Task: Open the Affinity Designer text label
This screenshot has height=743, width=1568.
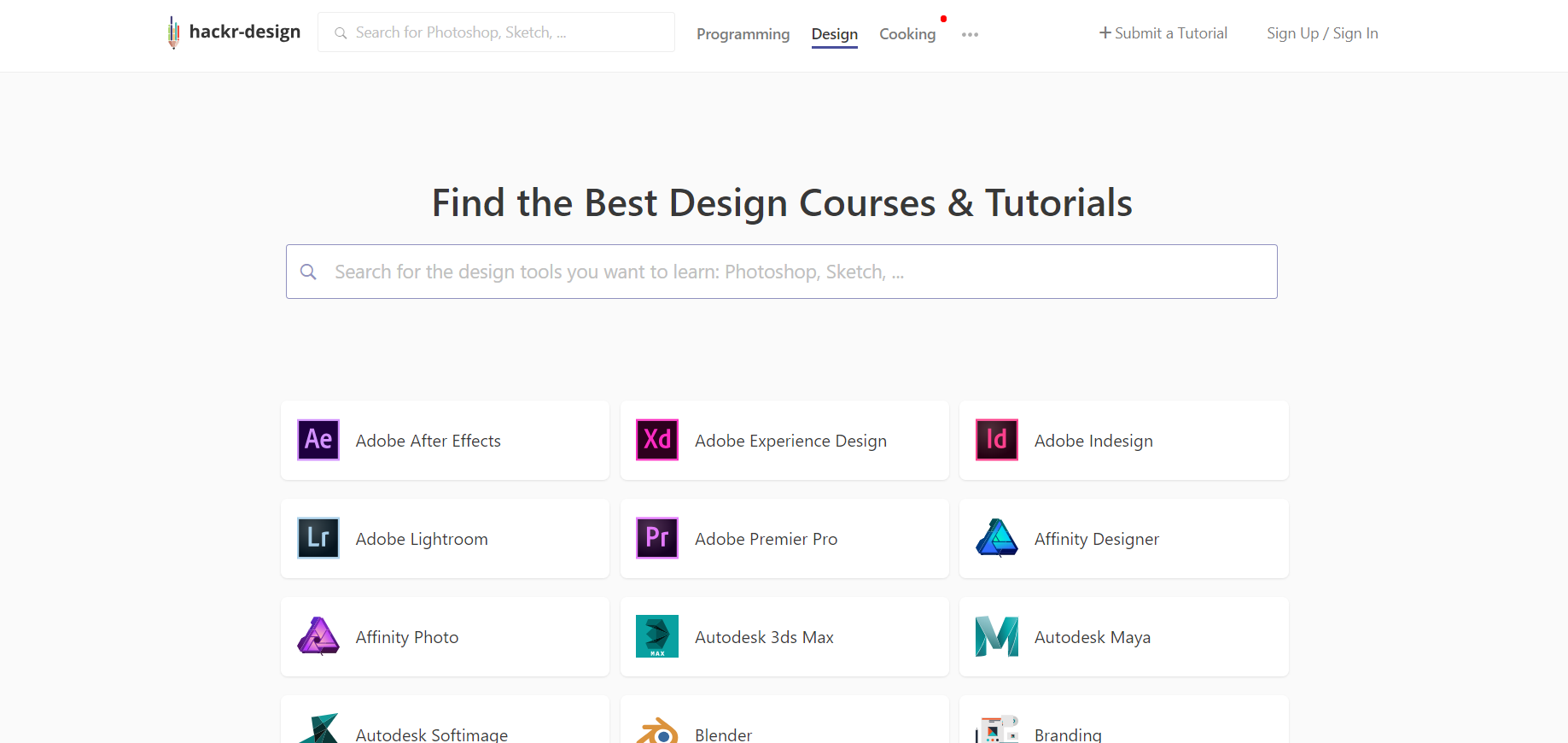Action: point(1097,539)
